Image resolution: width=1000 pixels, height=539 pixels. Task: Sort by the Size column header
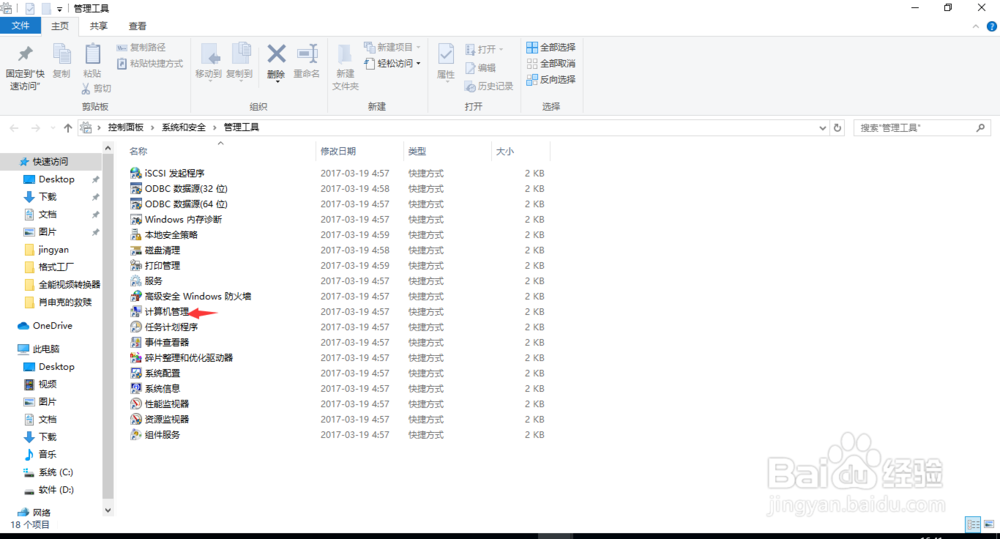click(504, 151)
